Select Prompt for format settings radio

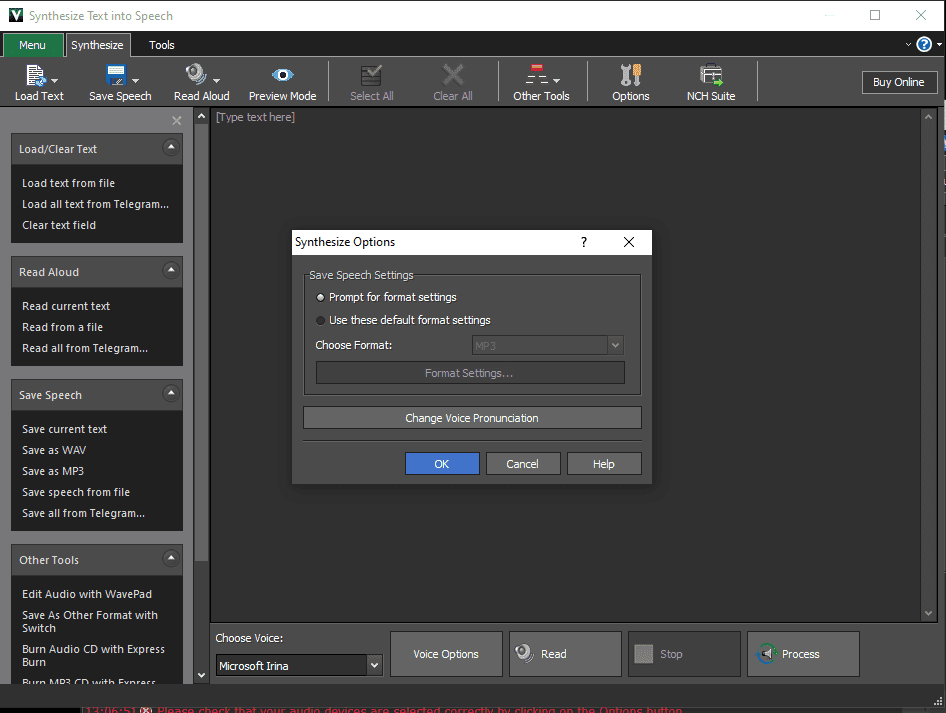point(320,297)
